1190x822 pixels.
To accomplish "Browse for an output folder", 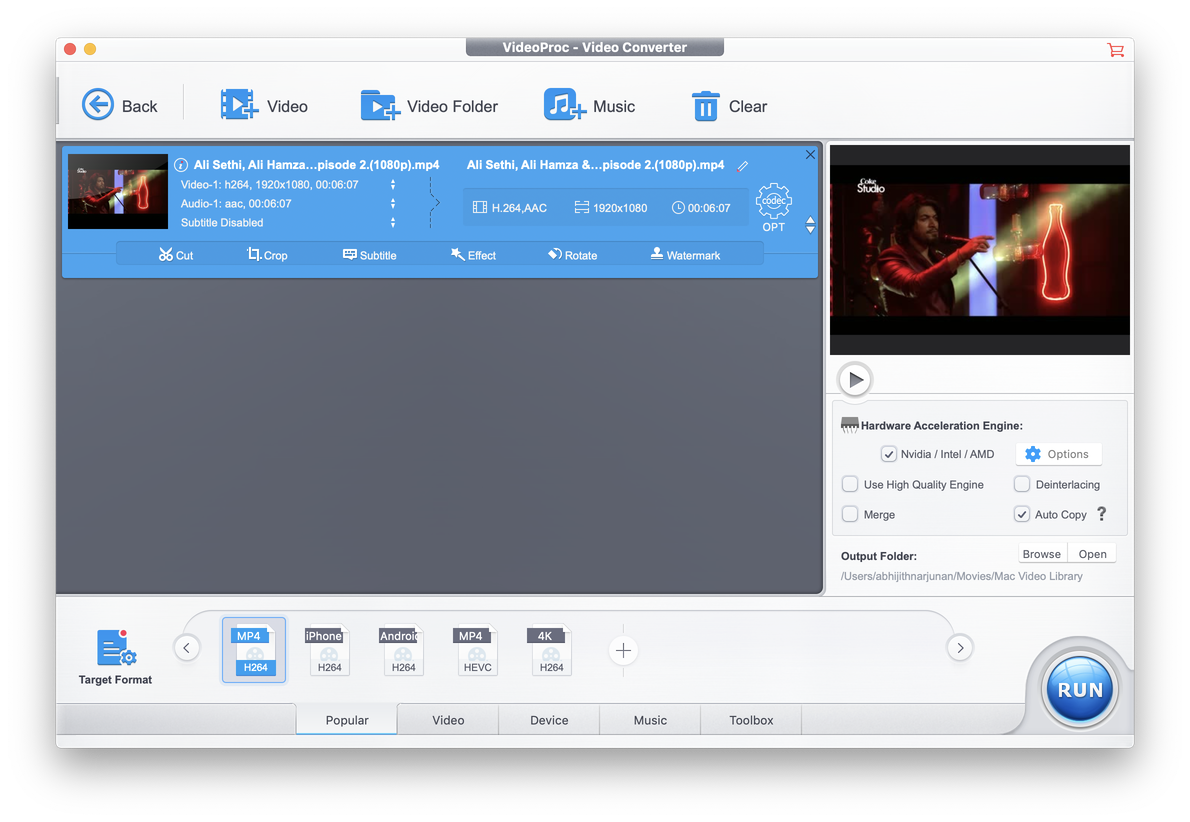I will [1041, 554].
